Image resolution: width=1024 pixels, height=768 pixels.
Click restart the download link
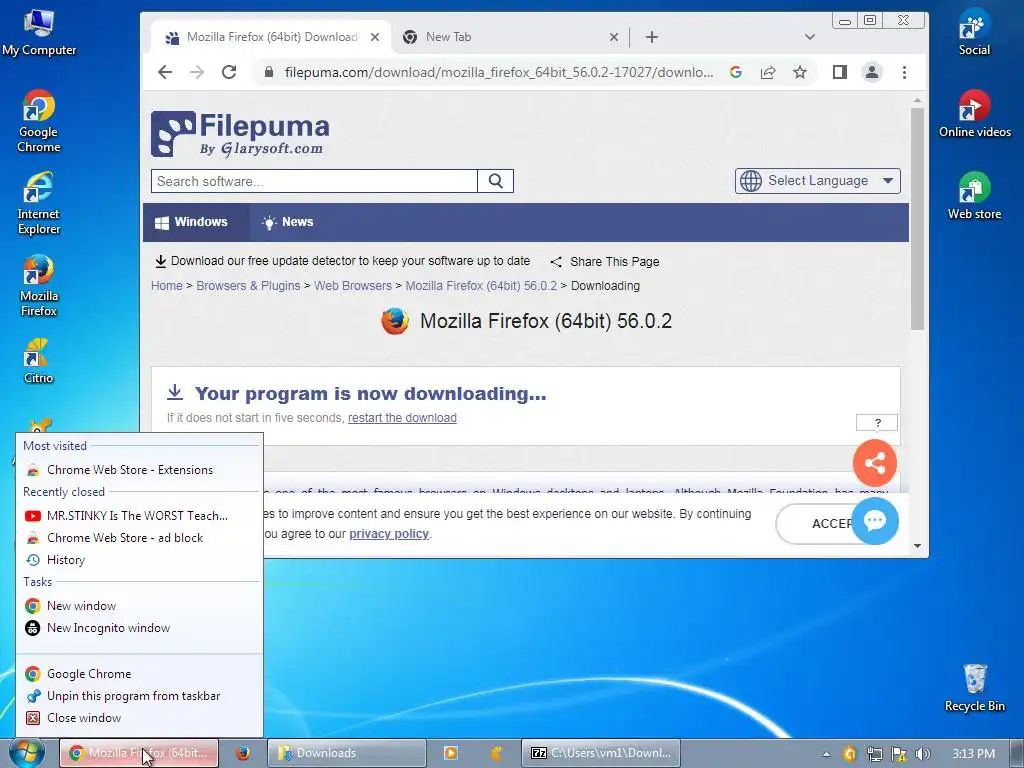402,418
